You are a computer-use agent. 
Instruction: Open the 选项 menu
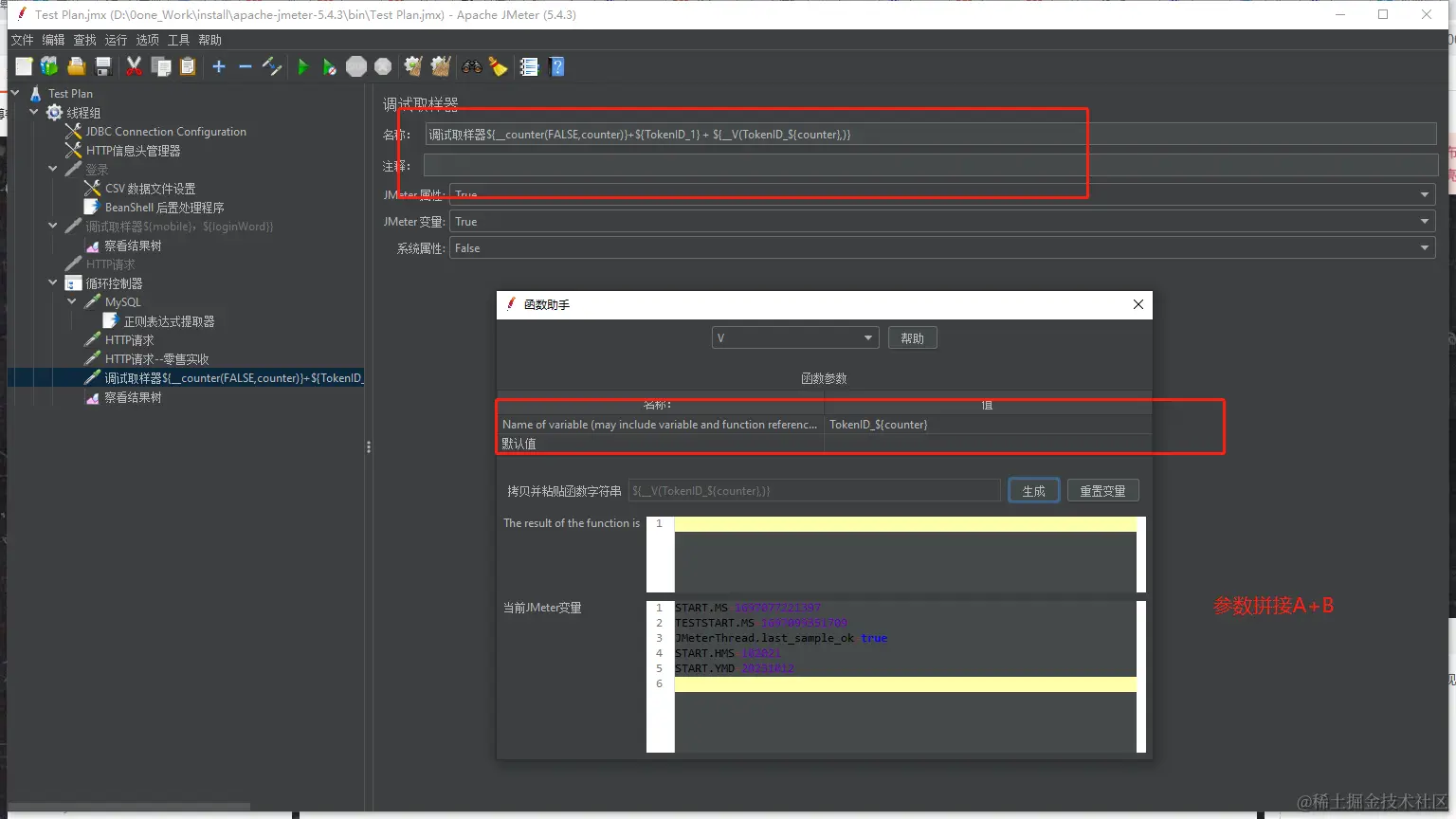(147, 40)
